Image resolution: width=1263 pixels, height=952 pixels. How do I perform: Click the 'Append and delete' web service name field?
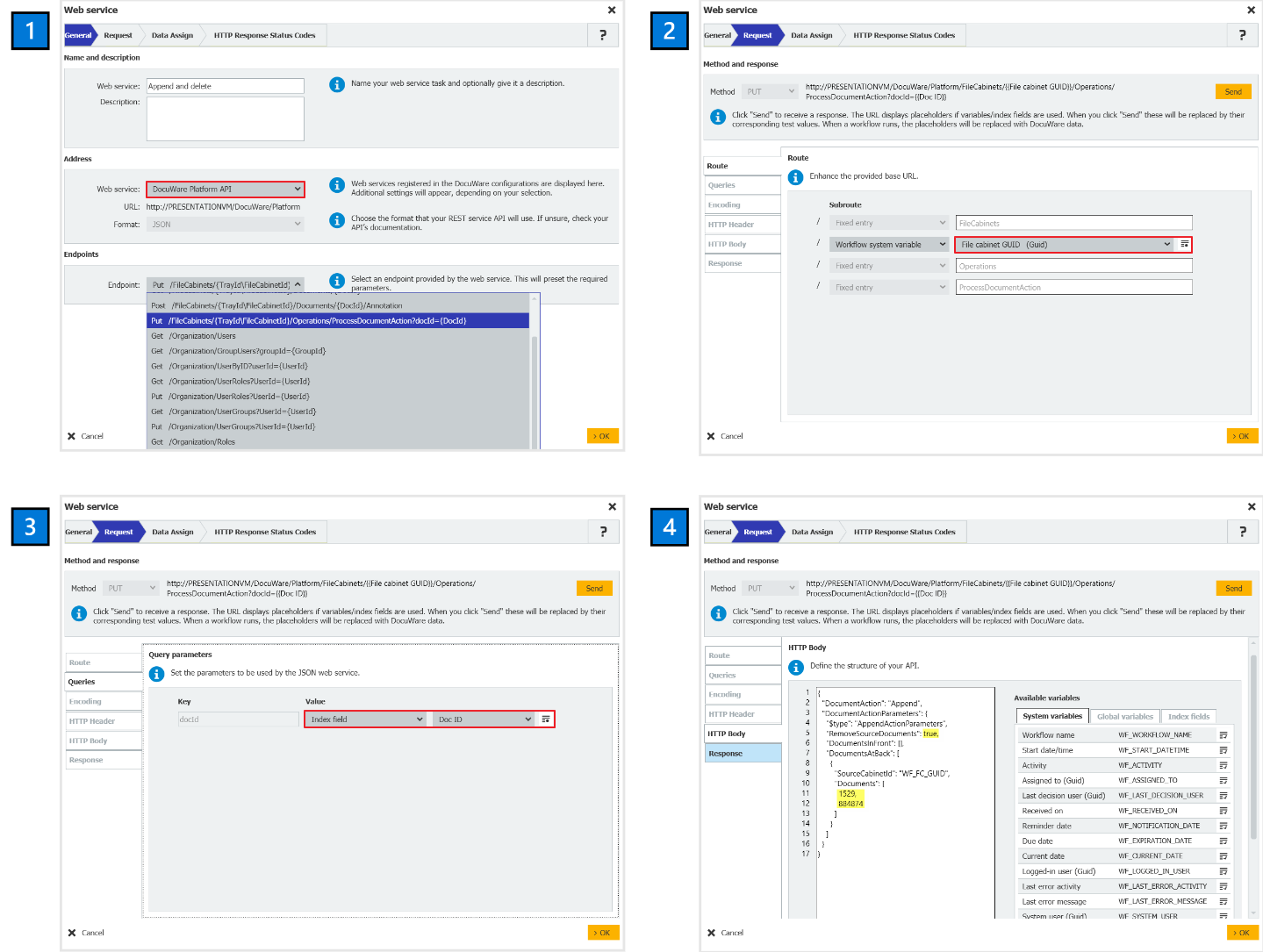pos(225,86)
